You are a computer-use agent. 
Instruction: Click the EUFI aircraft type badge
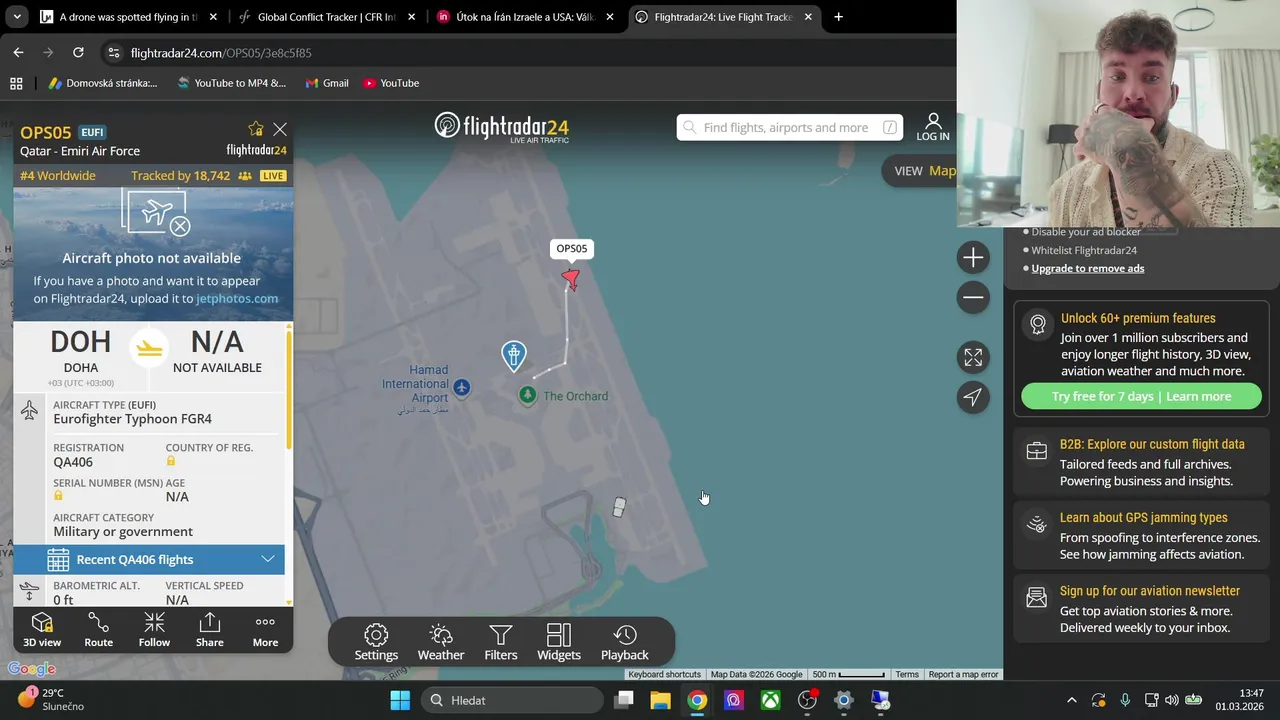[x=92, y=132]
